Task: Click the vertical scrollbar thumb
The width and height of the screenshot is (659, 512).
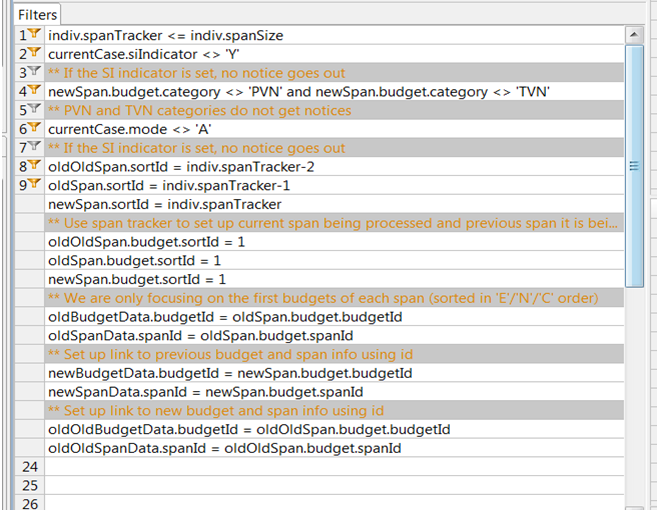Action: point(634,166)
